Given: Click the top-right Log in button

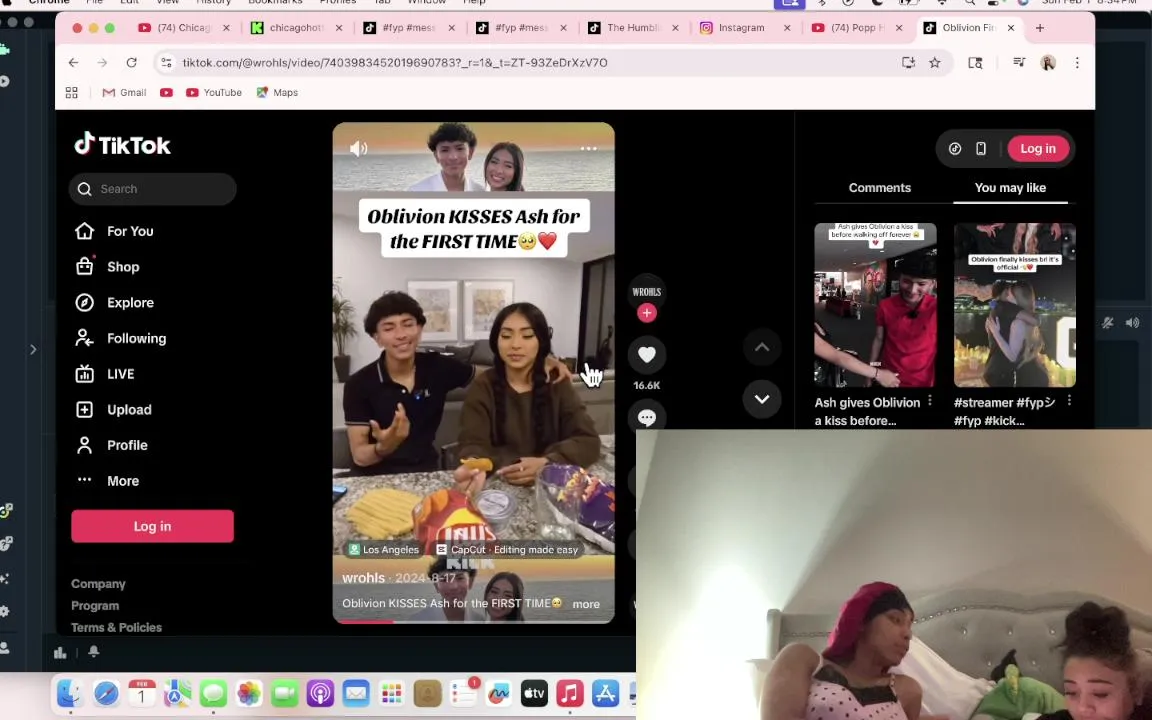Looking at the screenshot, I should pyautogui.click(x=1037, y=148).
